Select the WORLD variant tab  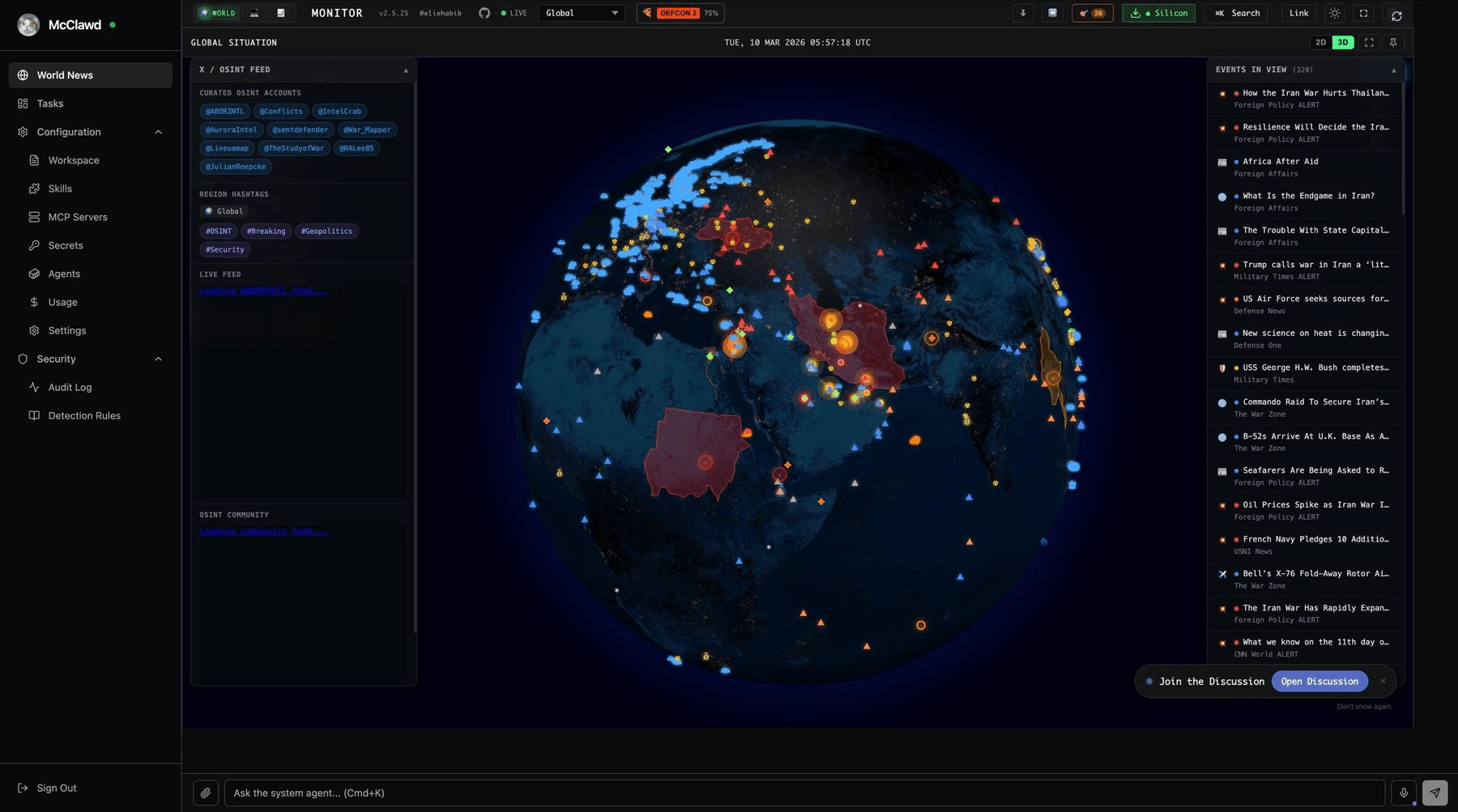(218, 13)
